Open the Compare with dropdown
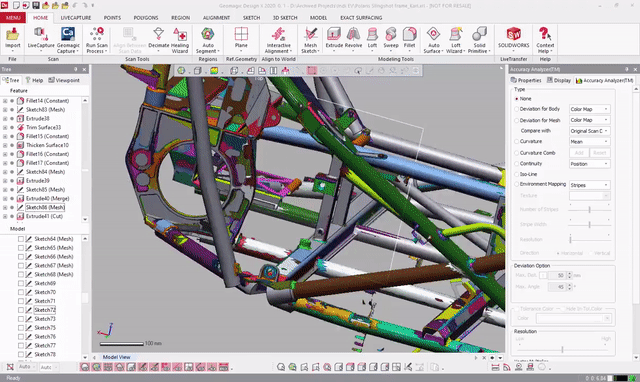 point(589,131)
